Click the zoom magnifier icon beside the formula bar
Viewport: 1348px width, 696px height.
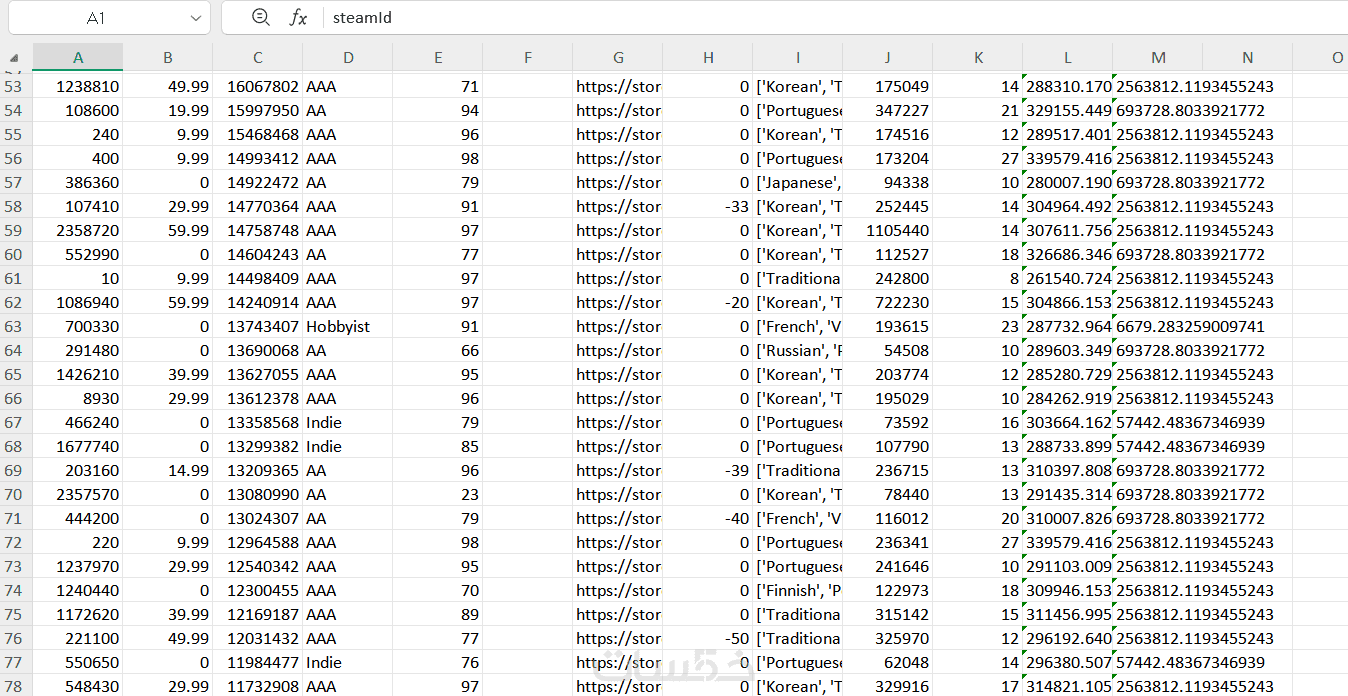coord(261,17)
